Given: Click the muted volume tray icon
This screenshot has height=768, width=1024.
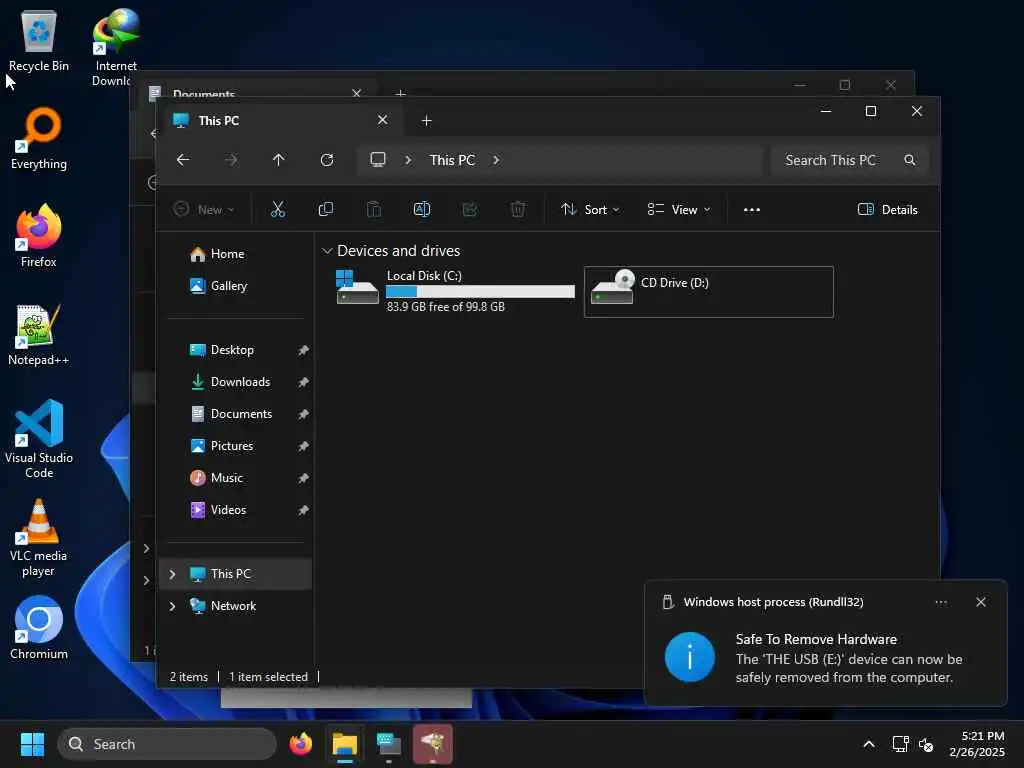Looking at the screenshot, I should click(926, 744).
